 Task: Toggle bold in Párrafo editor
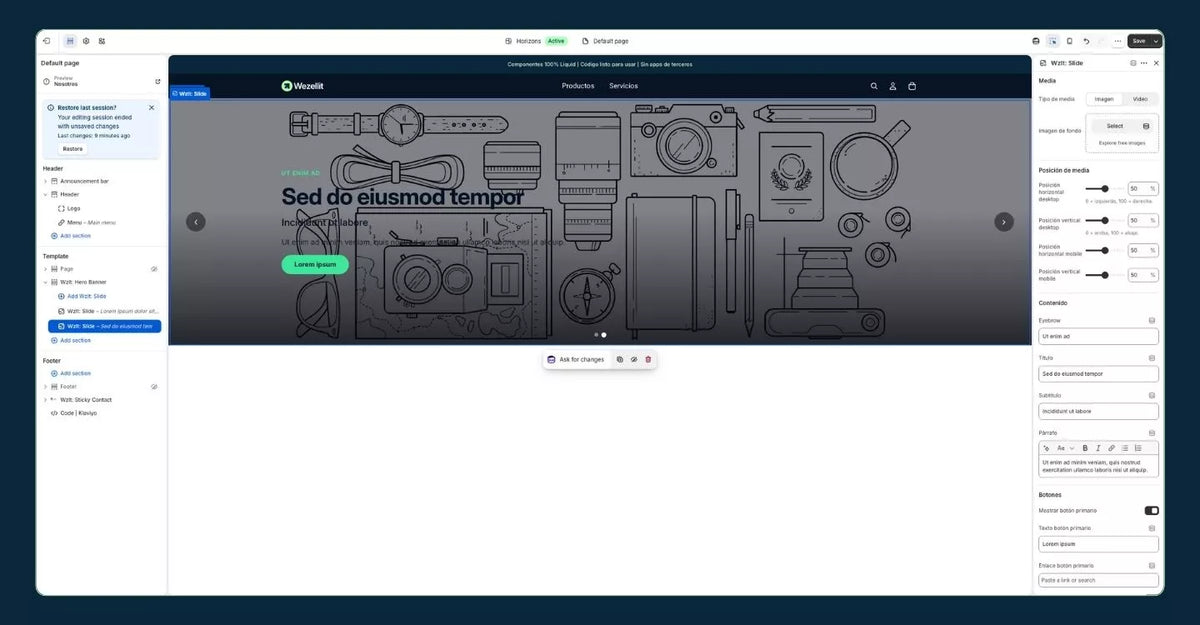(x=1085, y=448)
